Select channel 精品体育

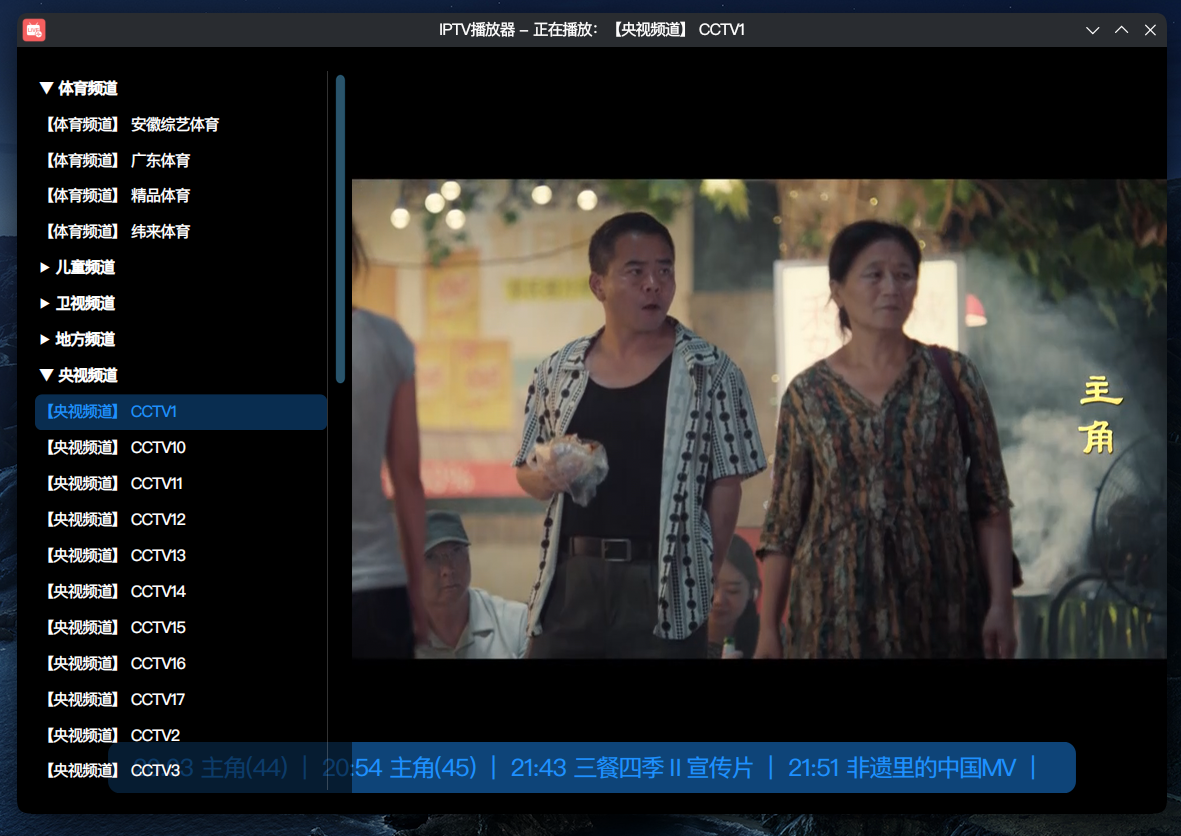[x=181, y=196]
